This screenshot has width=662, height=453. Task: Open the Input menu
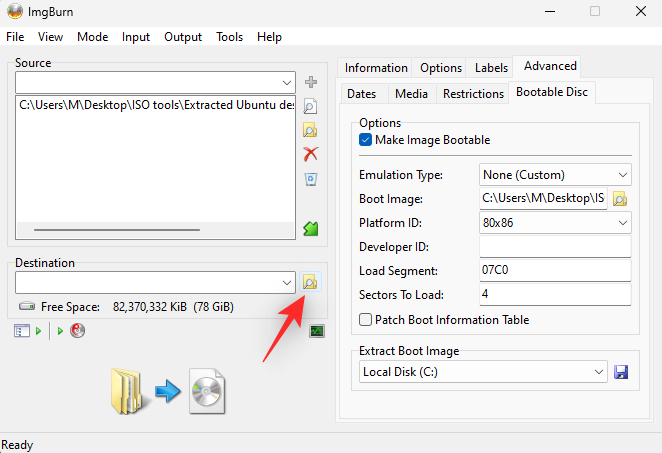point(136,37)
